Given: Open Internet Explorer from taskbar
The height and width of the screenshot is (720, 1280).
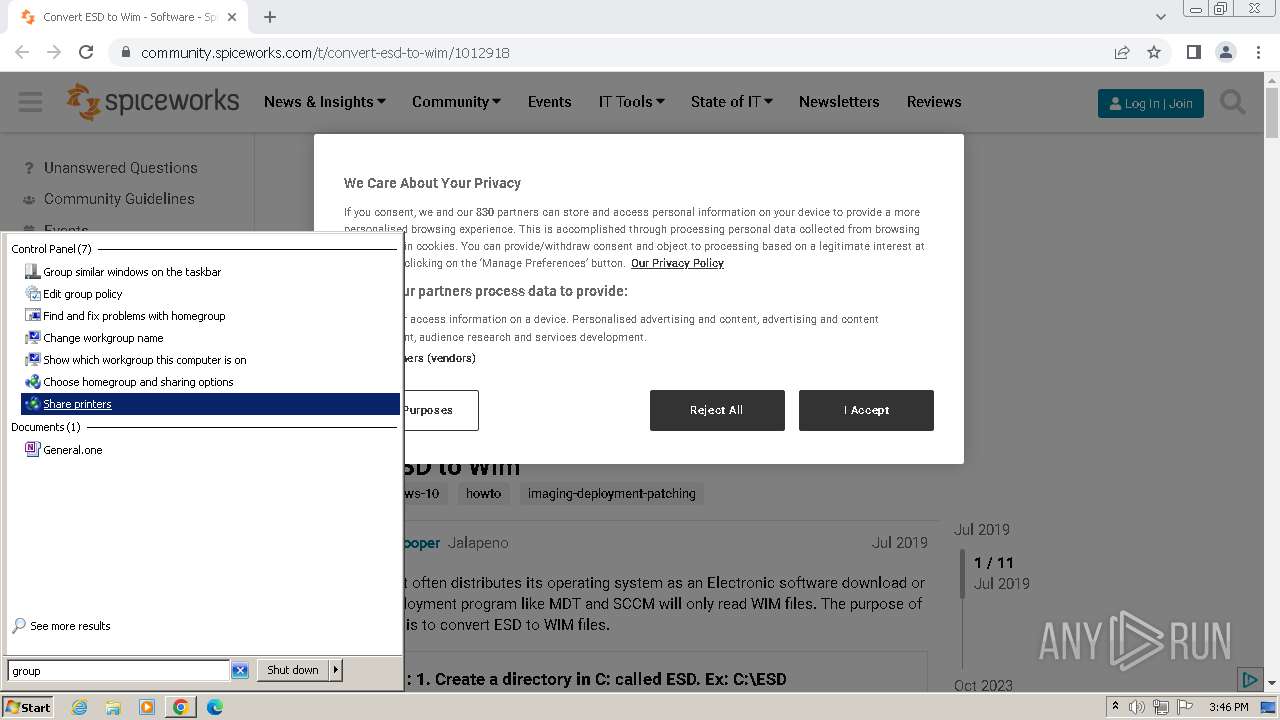Looking at the screenshot, I should 79,707.
